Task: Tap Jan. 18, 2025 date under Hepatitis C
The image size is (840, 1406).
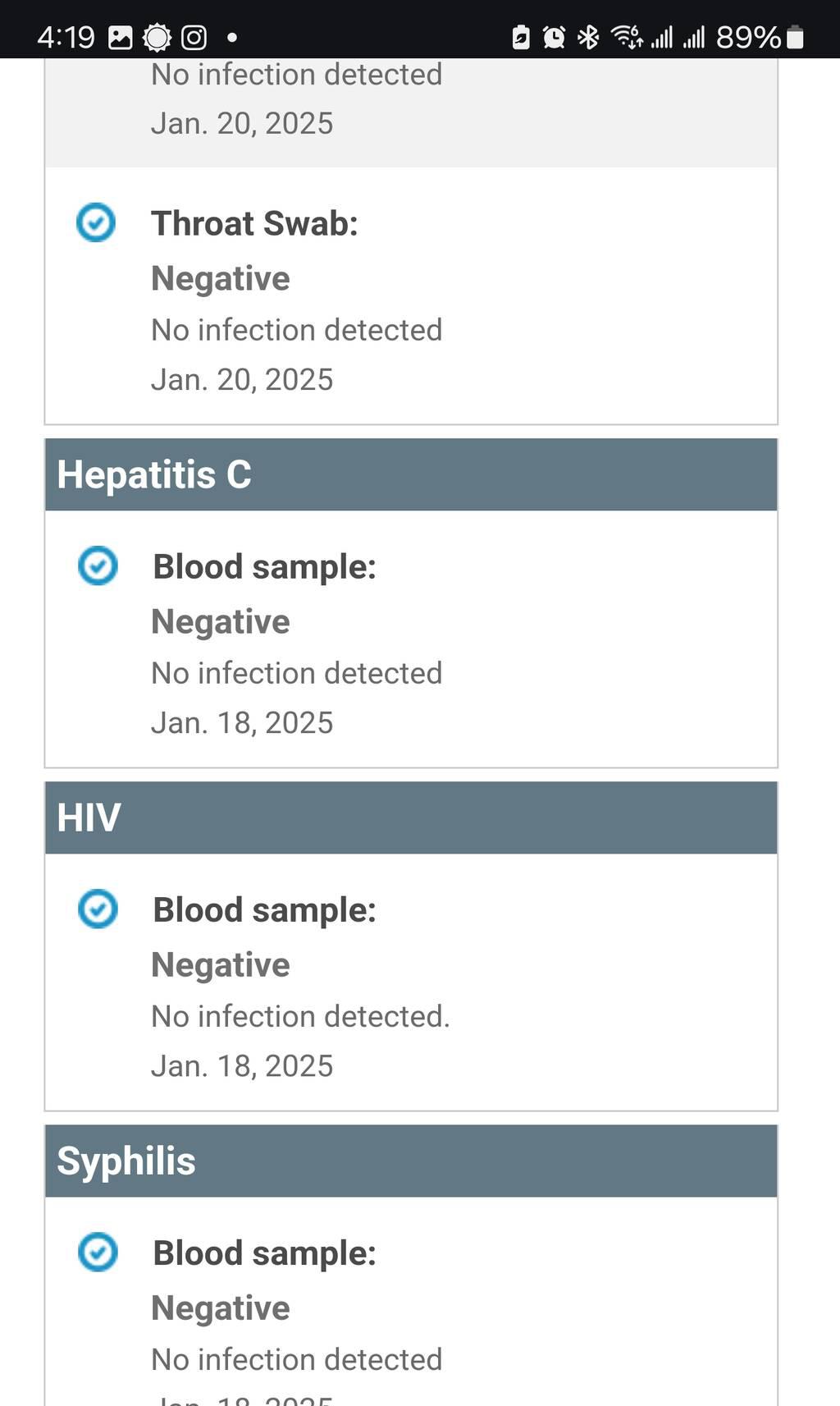Action: pyautogui.click(x=242, y=722)
